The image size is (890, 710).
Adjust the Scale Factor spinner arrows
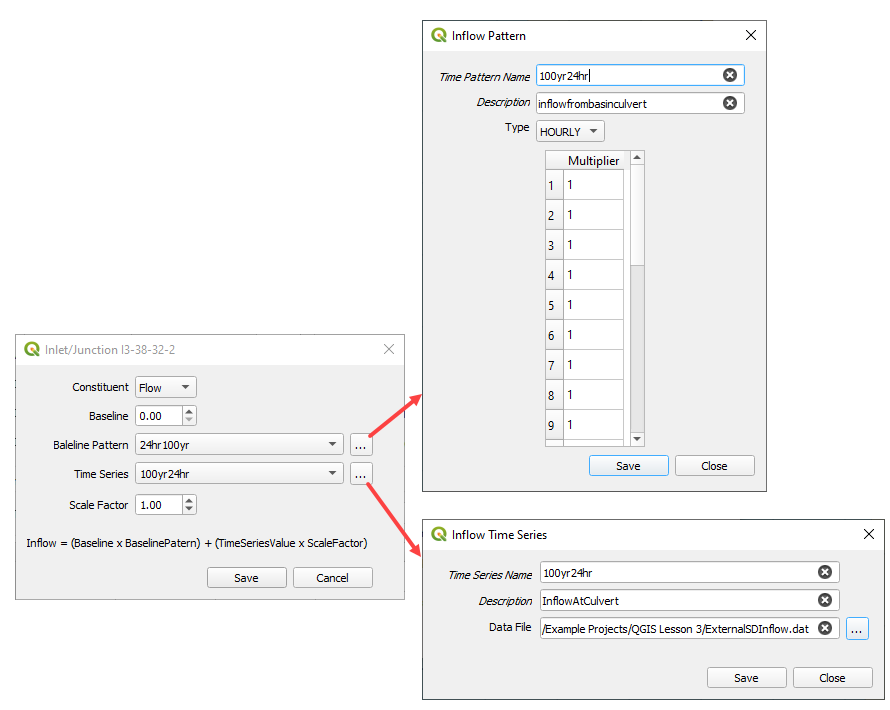click(190, 505)
